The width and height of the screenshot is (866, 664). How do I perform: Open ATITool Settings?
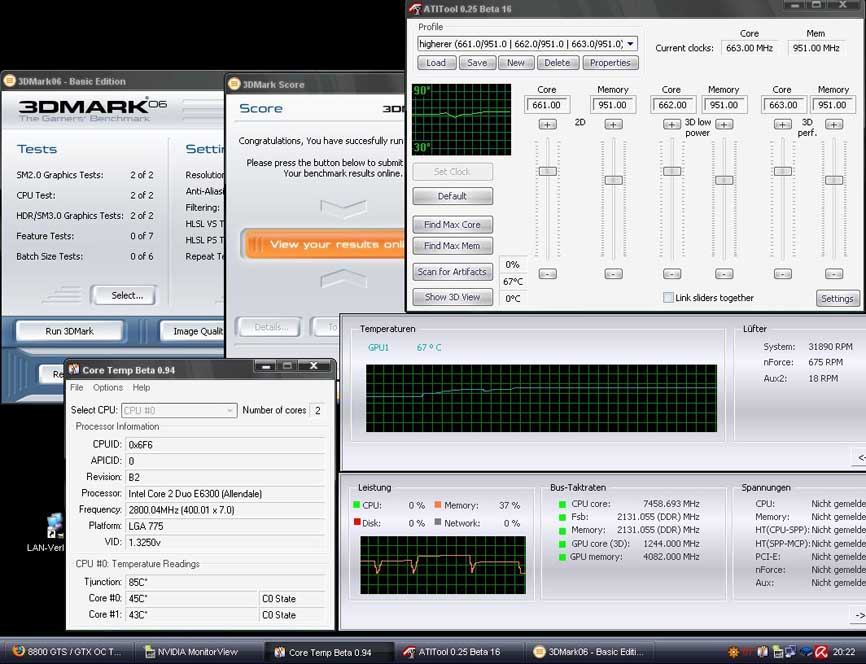(x=837, y=298)
